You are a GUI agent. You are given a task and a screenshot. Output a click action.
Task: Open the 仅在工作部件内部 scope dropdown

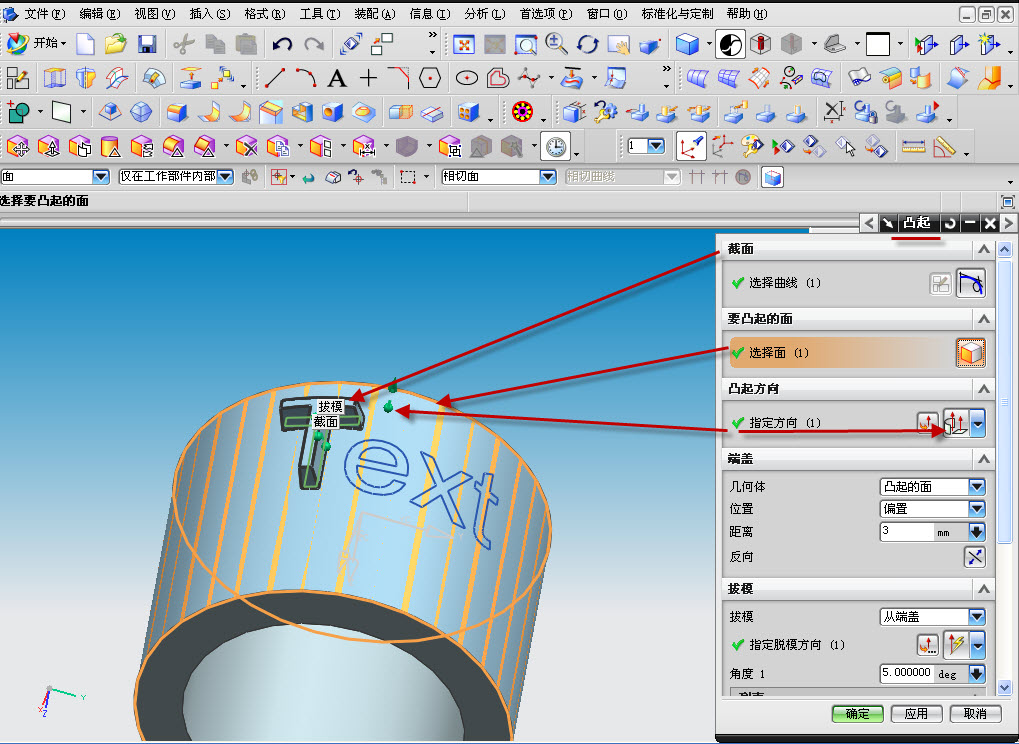point(176,176)
